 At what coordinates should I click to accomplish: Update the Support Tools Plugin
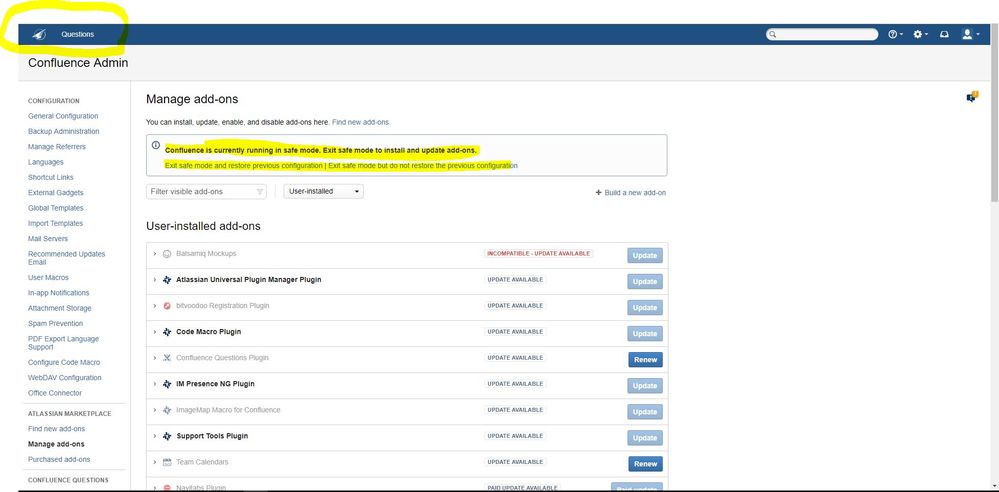coord(645,438)
